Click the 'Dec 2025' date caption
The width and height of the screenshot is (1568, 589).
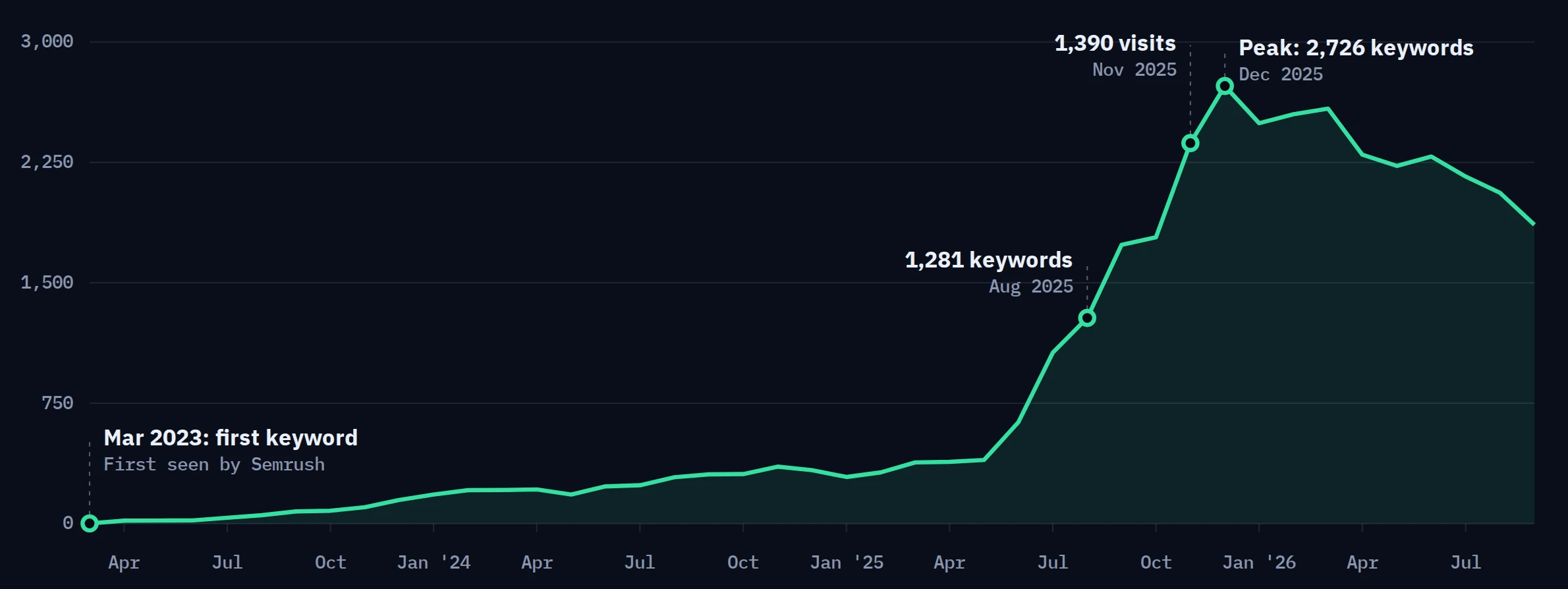pos(1281,74)
